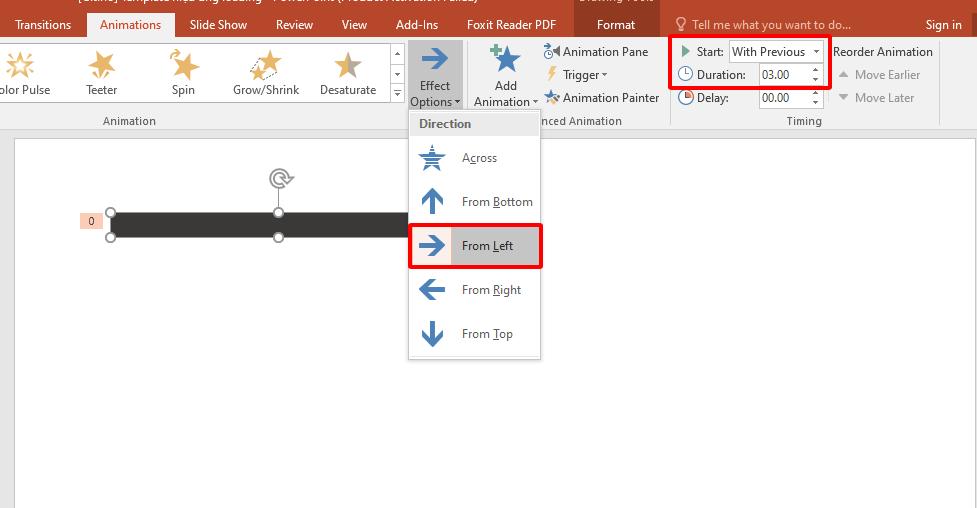Activate the Animation Painter tool

601,98
